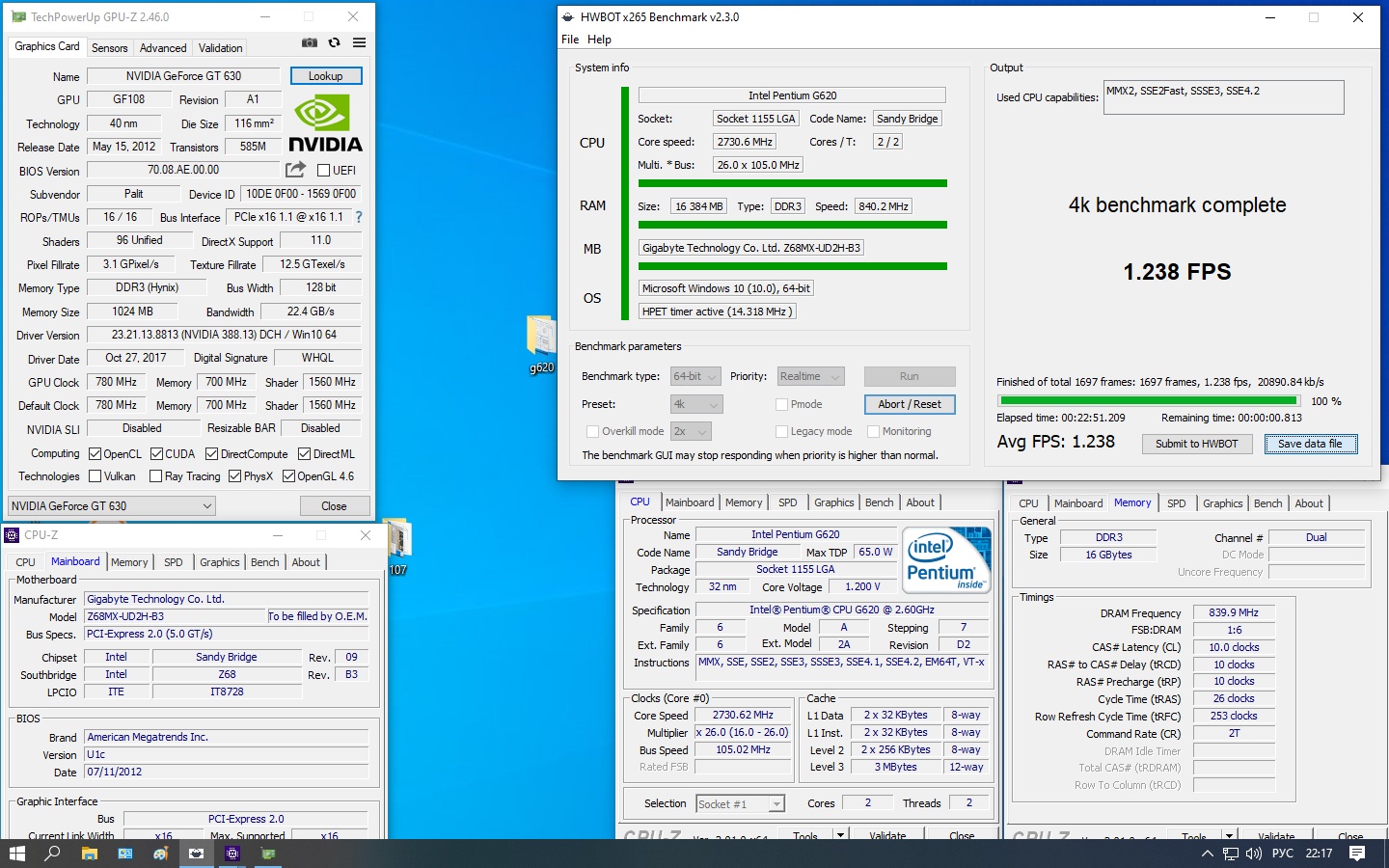Click the green GPU-Z taskbar icon

pos(268,854)
